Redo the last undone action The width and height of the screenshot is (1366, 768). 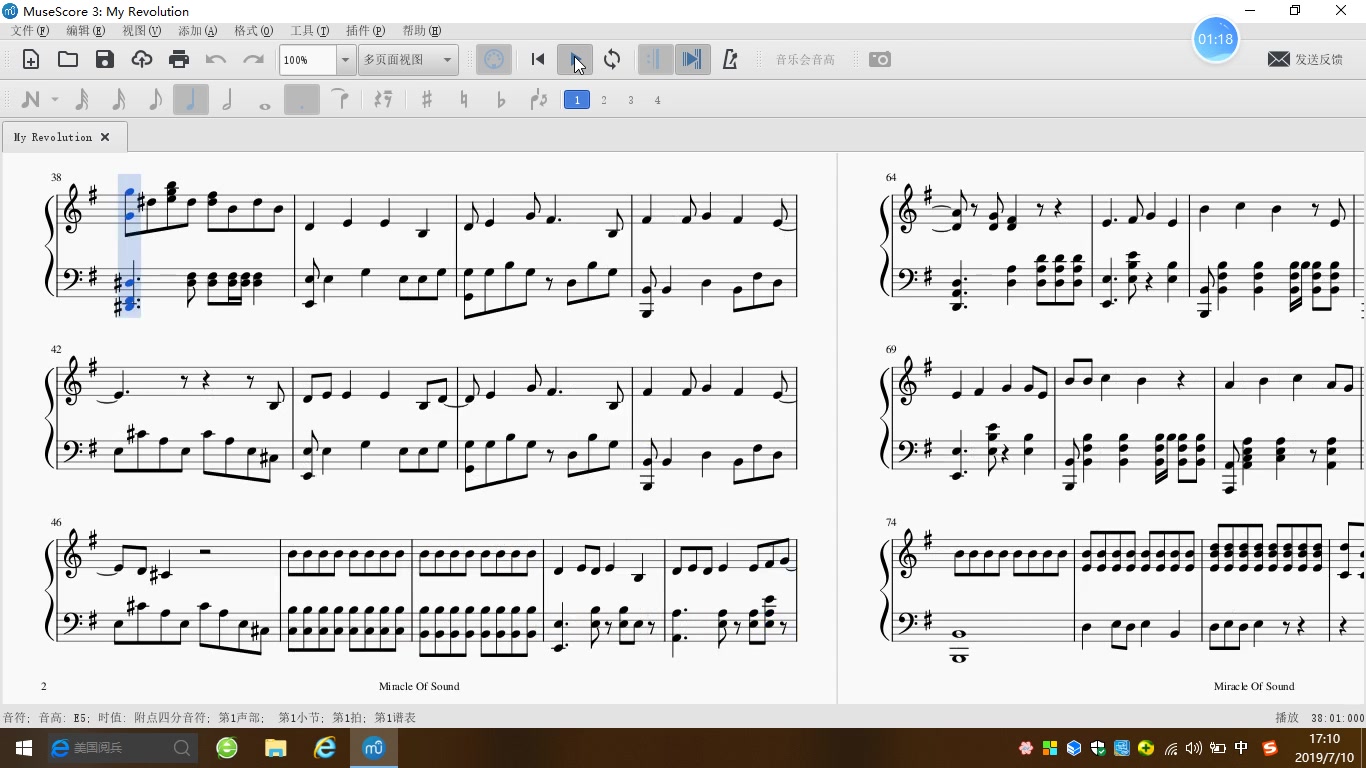253,60
